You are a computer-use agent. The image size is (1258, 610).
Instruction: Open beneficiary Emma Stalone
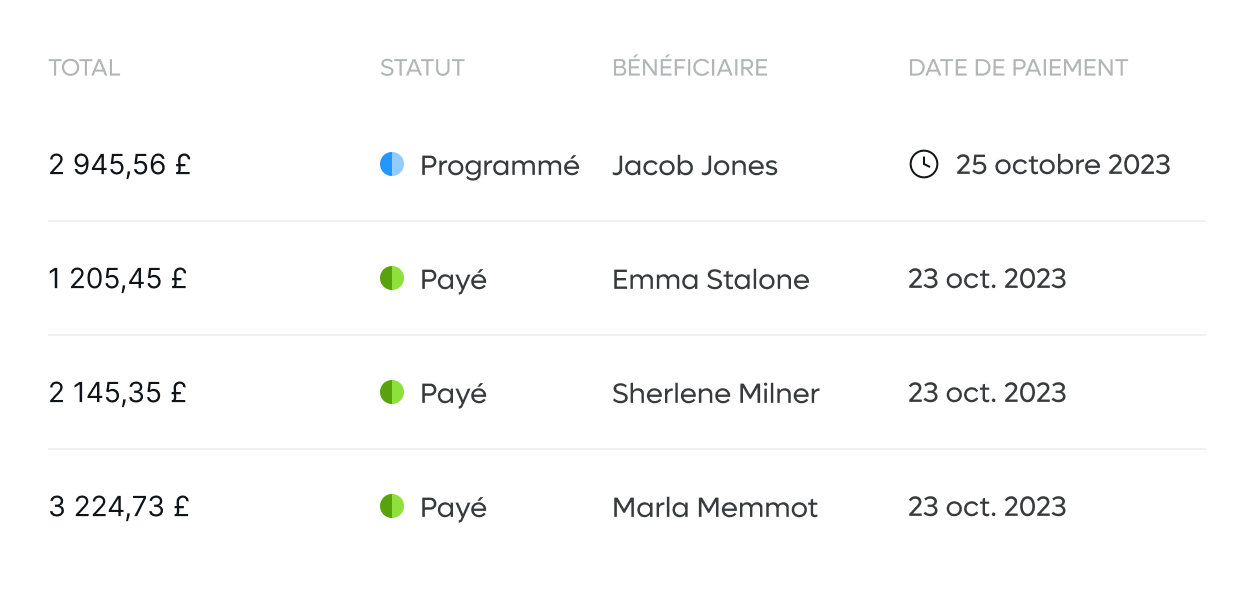click(x=711, y=279)
